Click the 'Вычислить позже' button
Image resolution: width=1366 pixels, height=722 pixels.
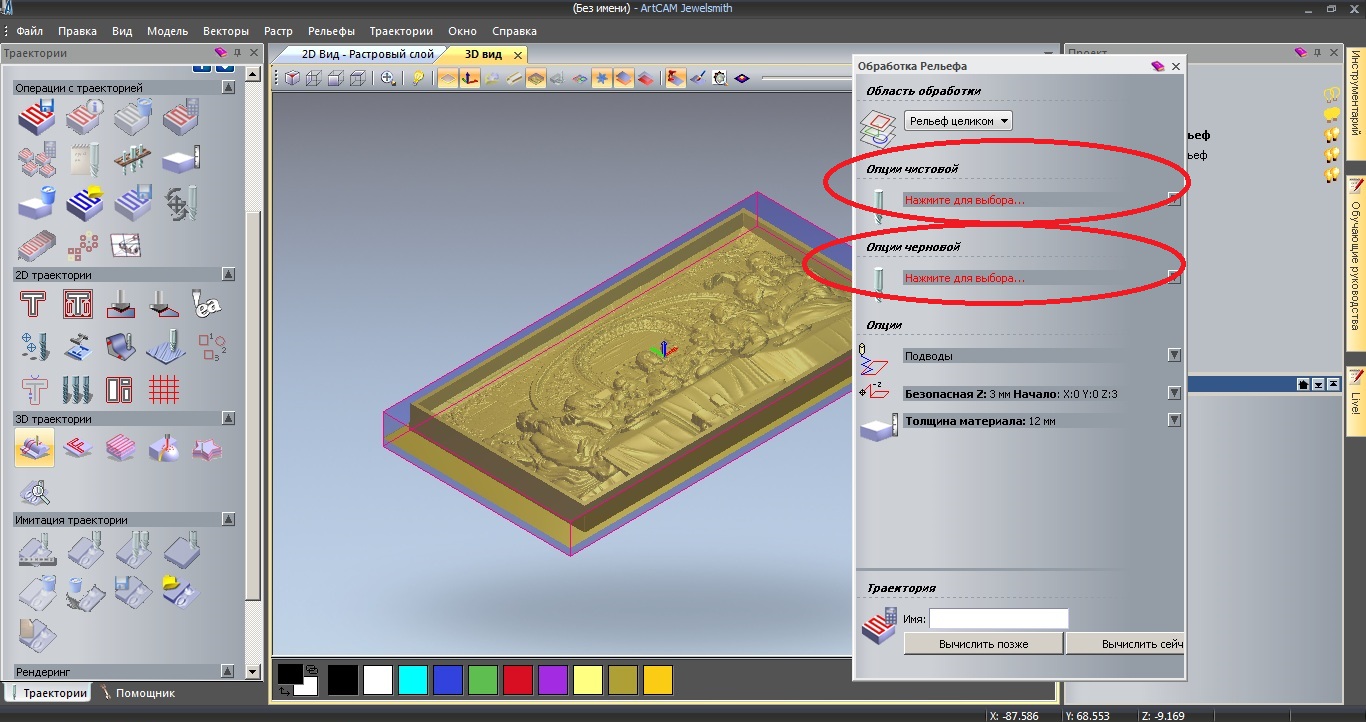(983, 644)
